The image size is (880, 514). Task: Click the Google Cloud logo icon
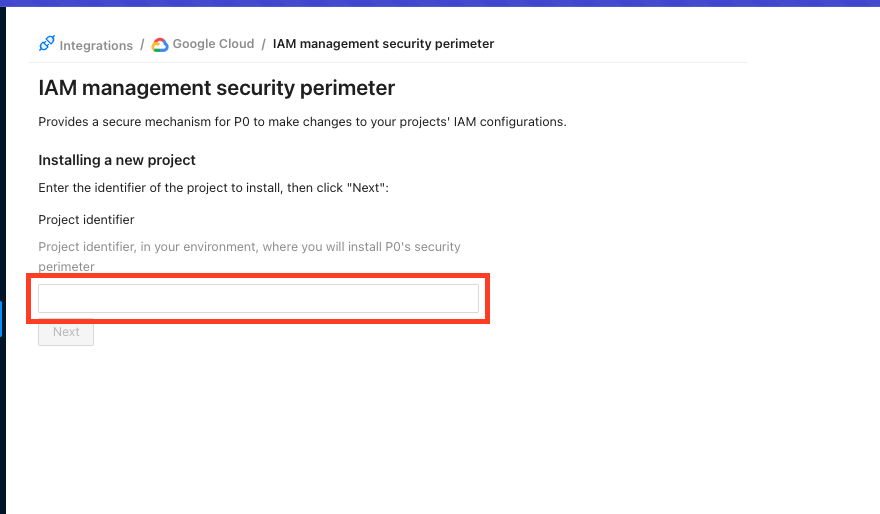click(x=160, y=44)
